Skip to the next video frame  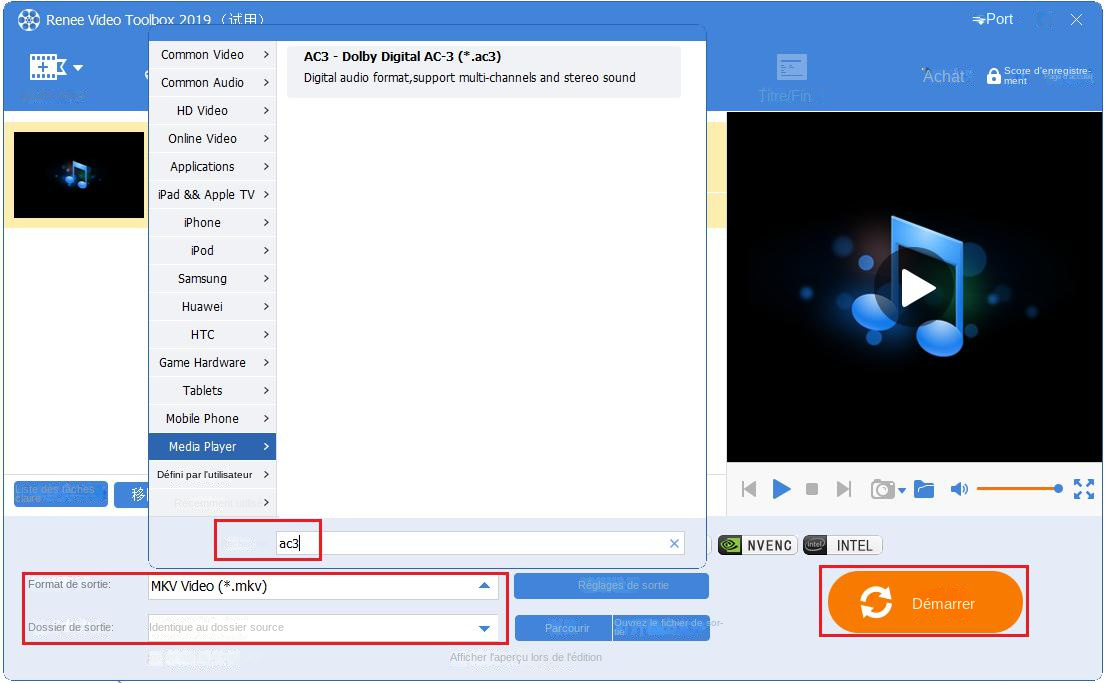pos(842,489)
